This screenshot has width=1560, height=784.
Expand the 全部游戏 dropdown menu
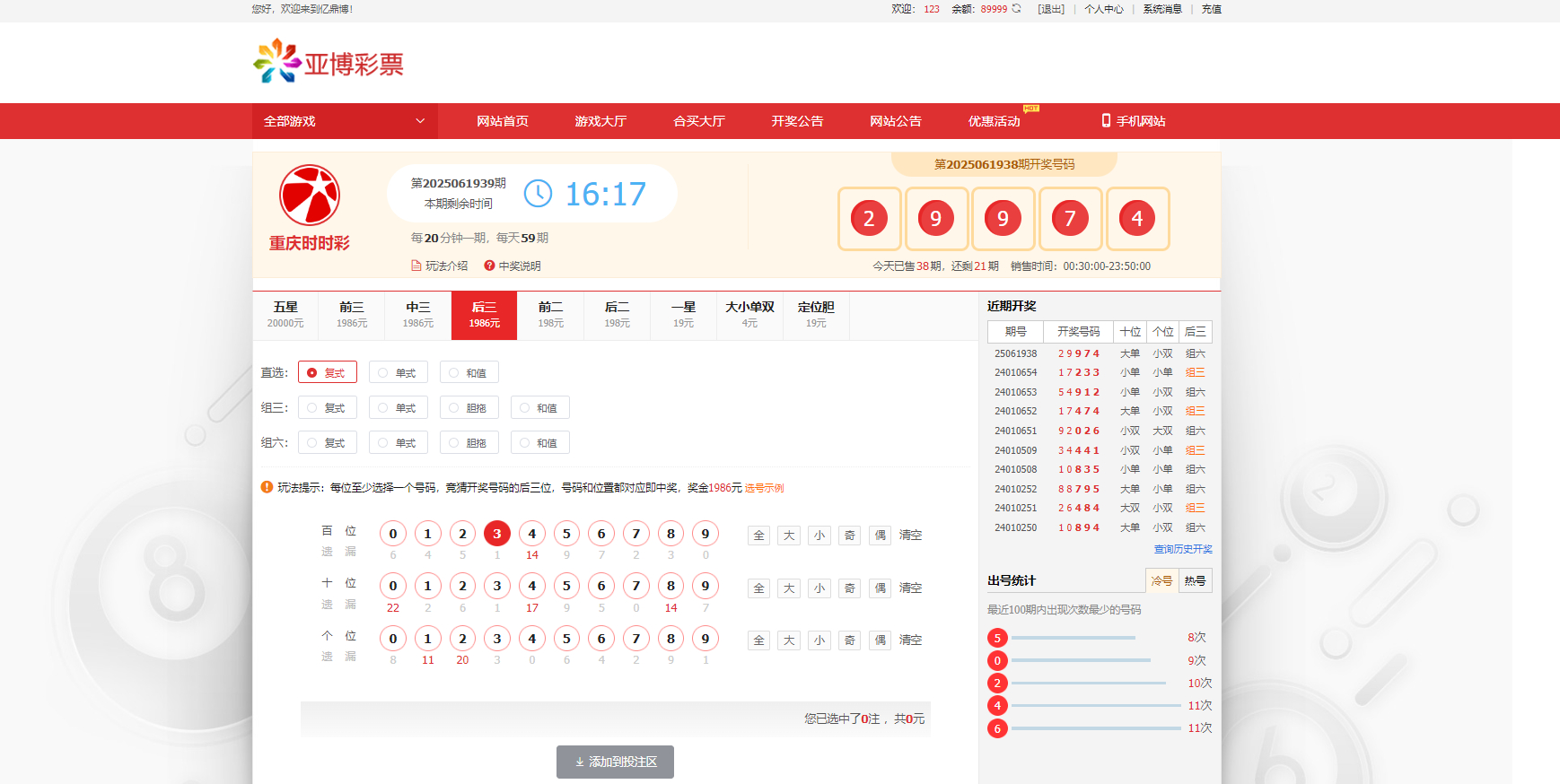tap(345, 121)
